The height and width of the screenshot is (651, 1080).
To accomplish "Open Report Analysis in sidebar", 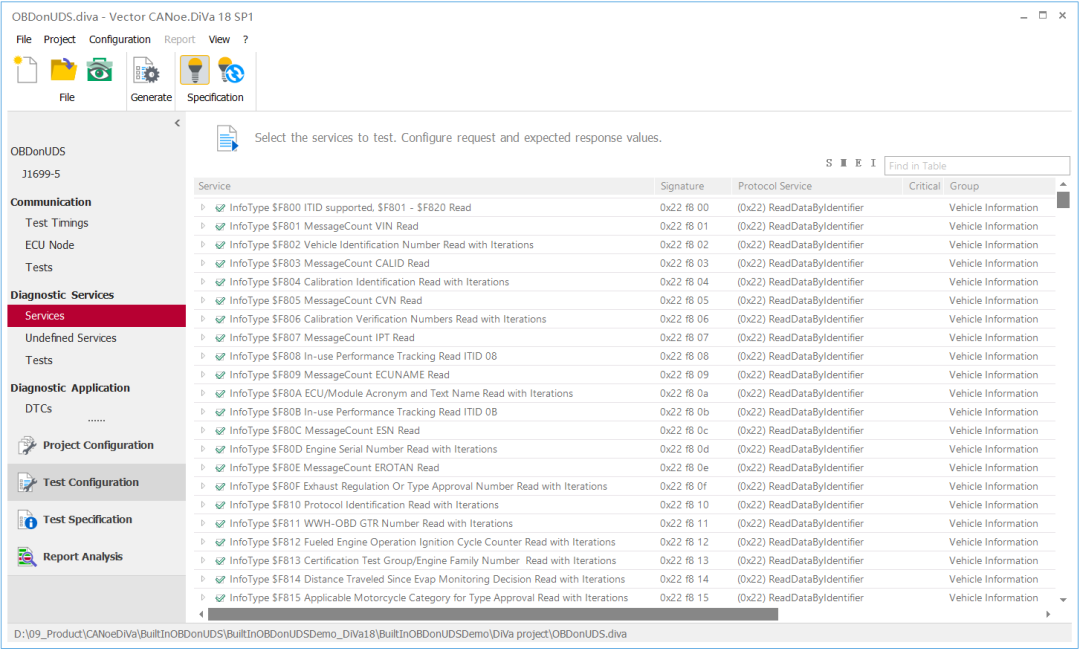I will [82, 557].
